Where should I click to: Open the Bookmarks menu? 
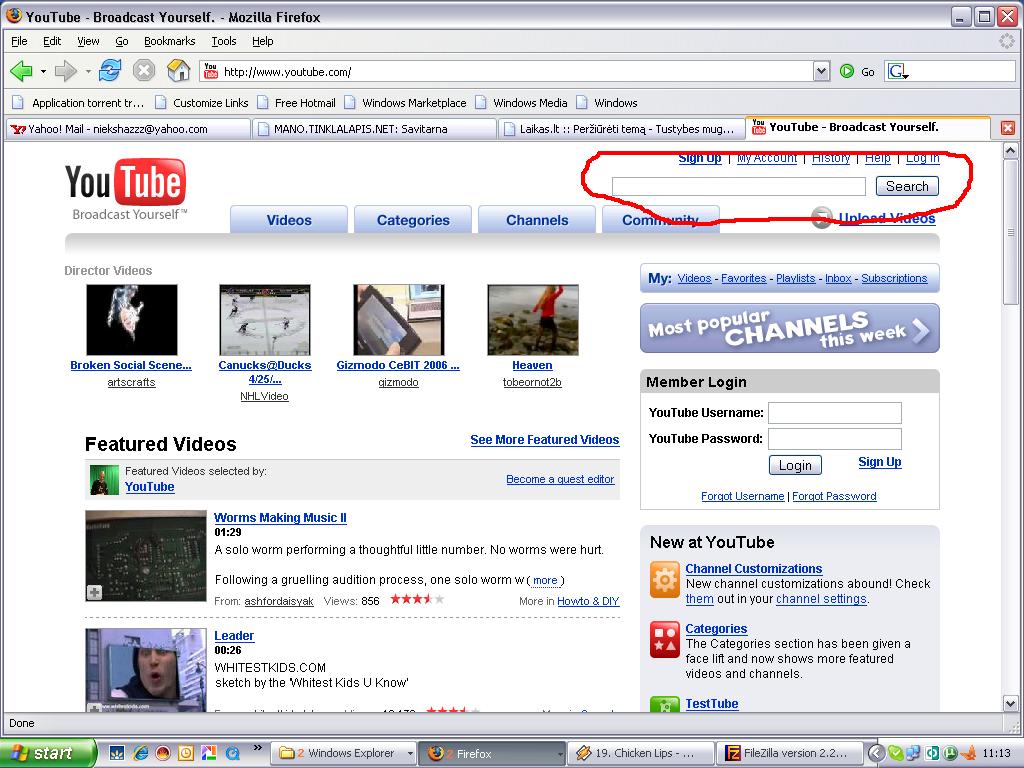coord(169,41)
